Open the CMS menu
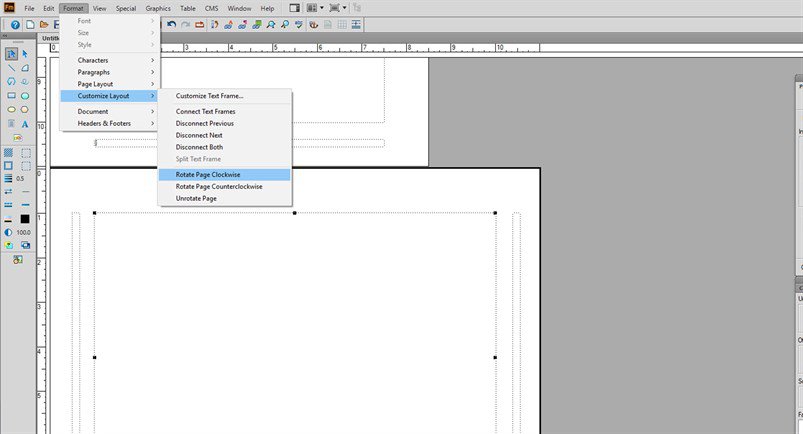The width and height of the screenshot is (803, 434). pos(212,8)
